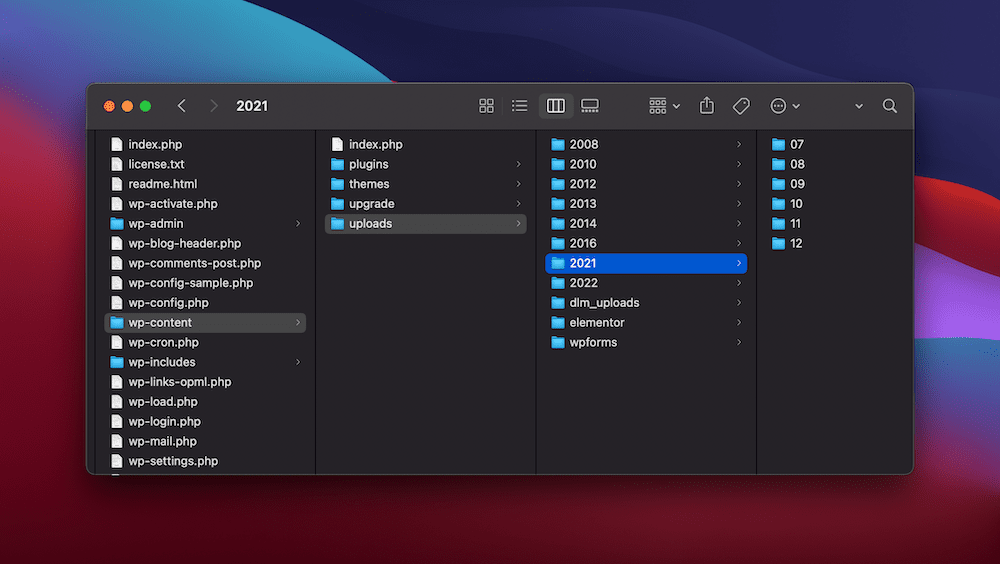Image resolution: width=1000 pixels, height=564 pixels.
Task: Open the elementor folder
Action: 646,322
